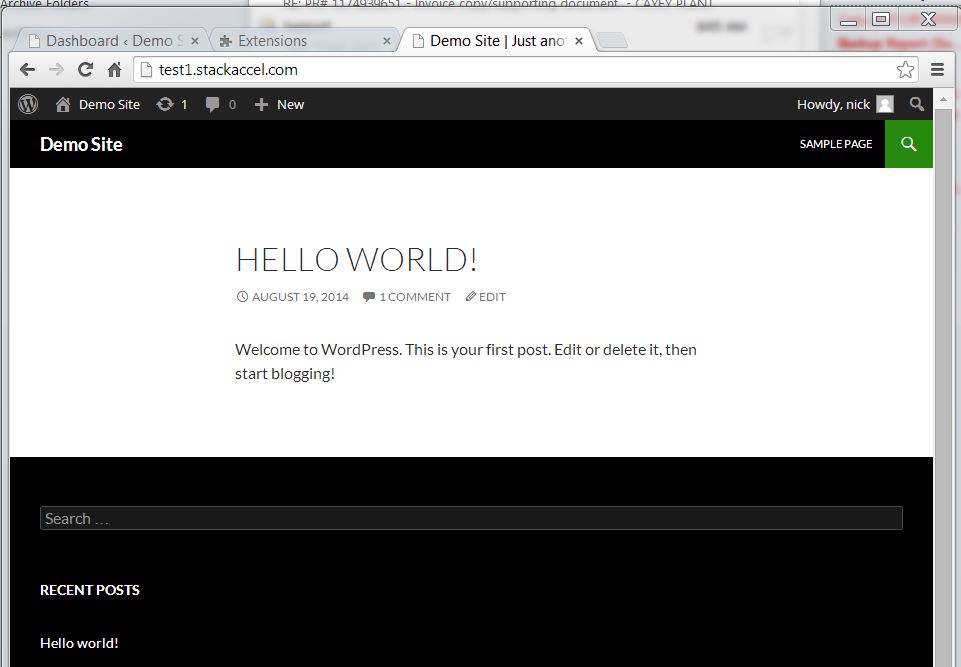Switch to the Dashboard Demo tab

110,41
